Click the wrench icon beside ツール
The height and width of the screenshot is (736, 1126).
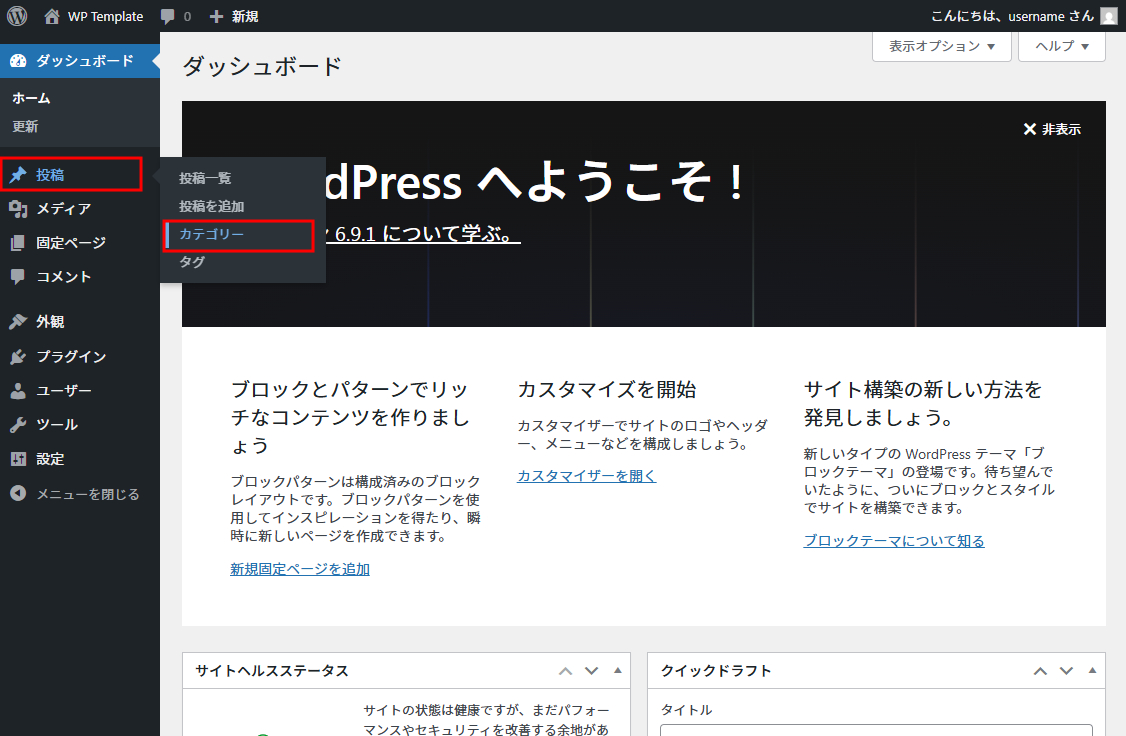coord(18,425)
